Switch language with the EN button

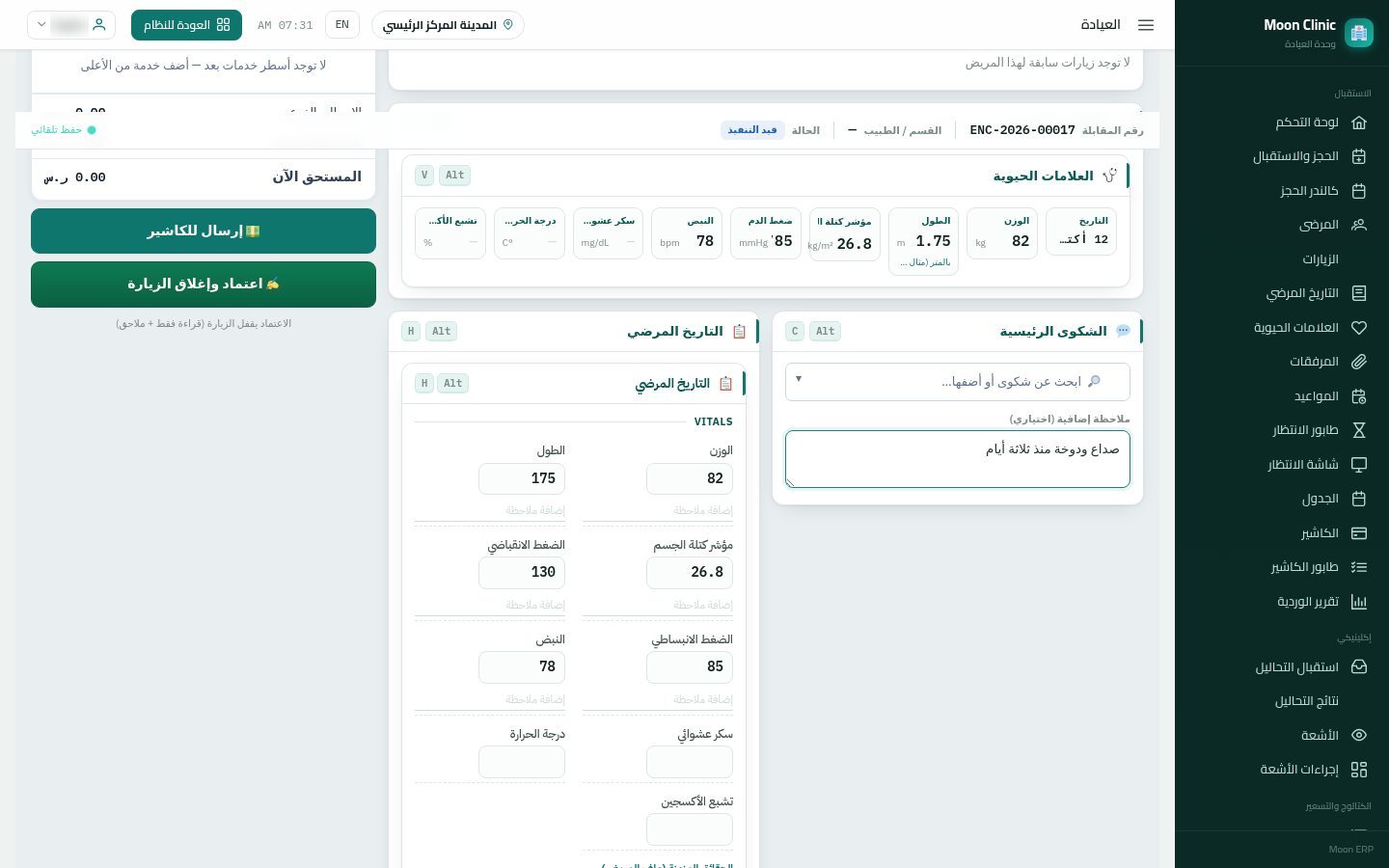[342, 25]
